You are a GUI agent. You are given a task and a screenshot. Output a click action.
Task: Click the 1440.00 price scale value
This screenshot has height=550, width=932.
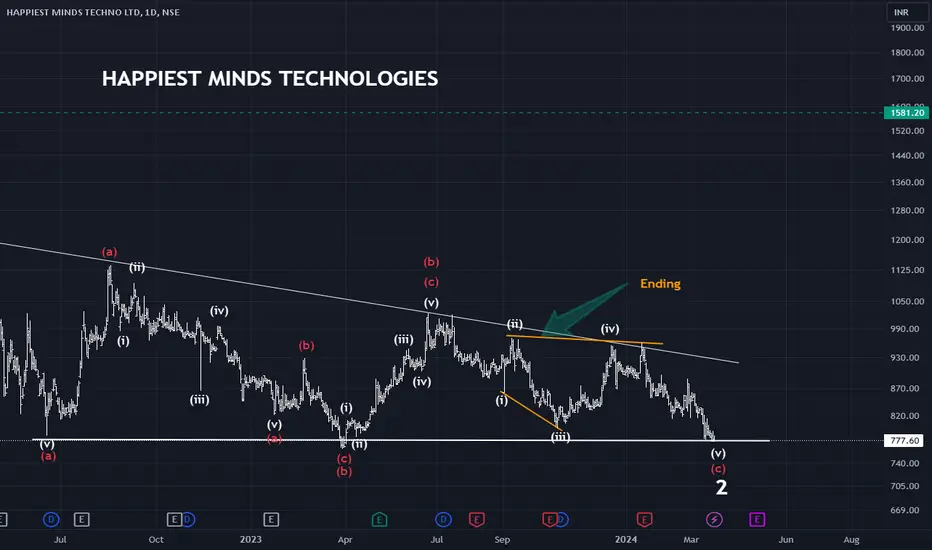coord(908,156)
